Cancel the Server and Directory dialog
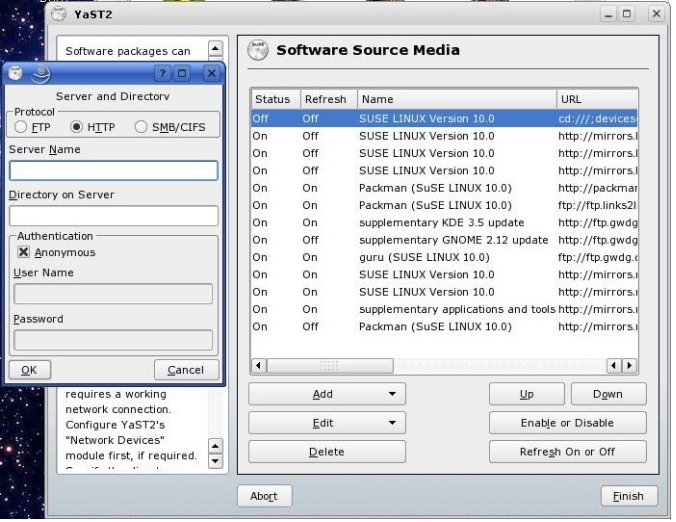 186,370
